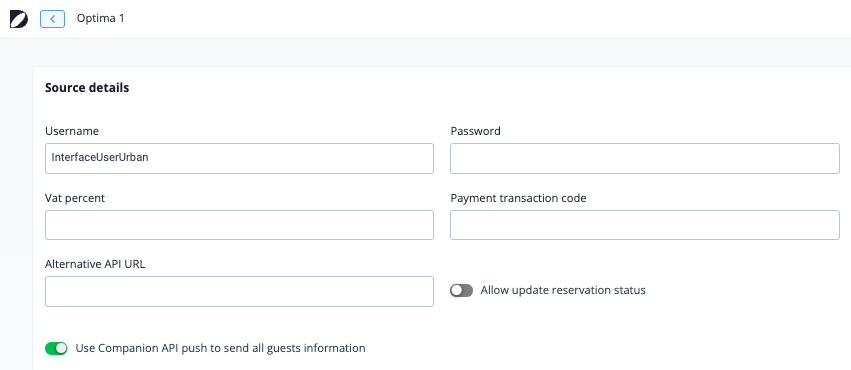Click the app logo in the header
The height and width of the screenshot is (370, 851).
[18, 19]
